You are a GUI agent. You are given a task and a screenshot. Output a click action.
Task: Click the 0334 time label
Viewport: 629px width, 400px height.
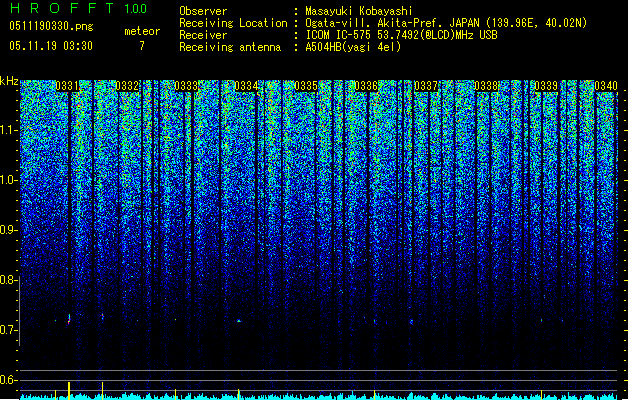246,86
